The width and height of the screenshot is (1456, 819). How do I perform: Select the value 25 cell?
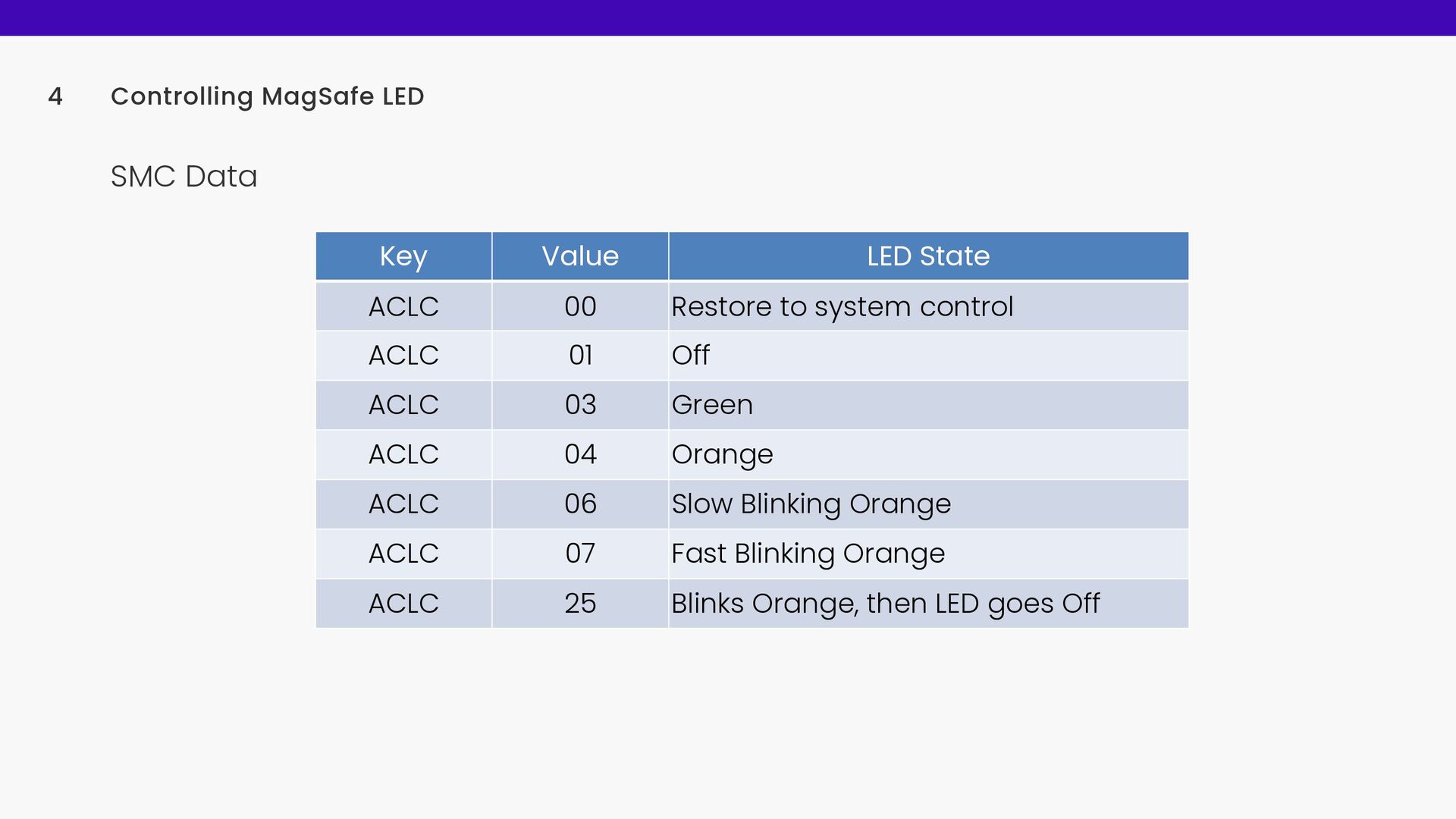pyautogui.click(x=580, y=604)
